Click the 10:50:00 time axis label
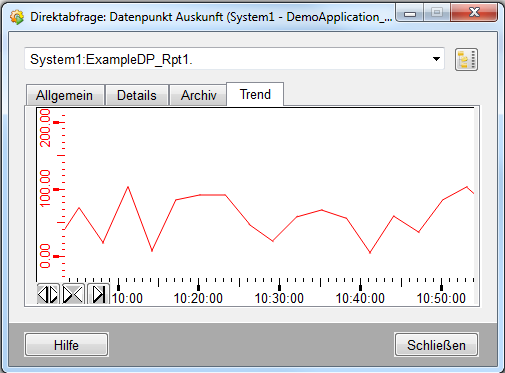Image resolution: width=505 pixels, height=373 pixels. (x=441, y=298)
